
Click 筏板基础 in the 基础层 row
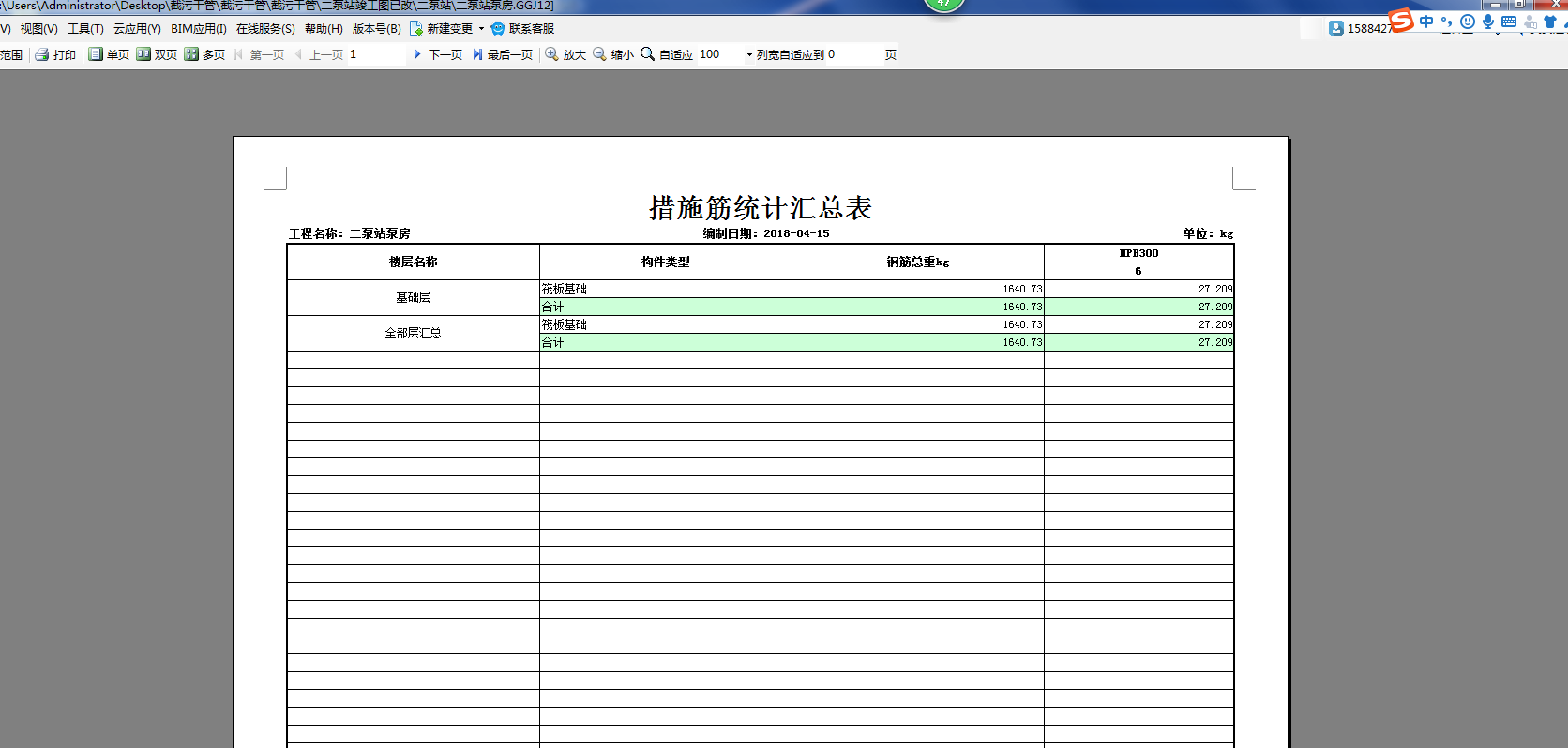(666, 289)
